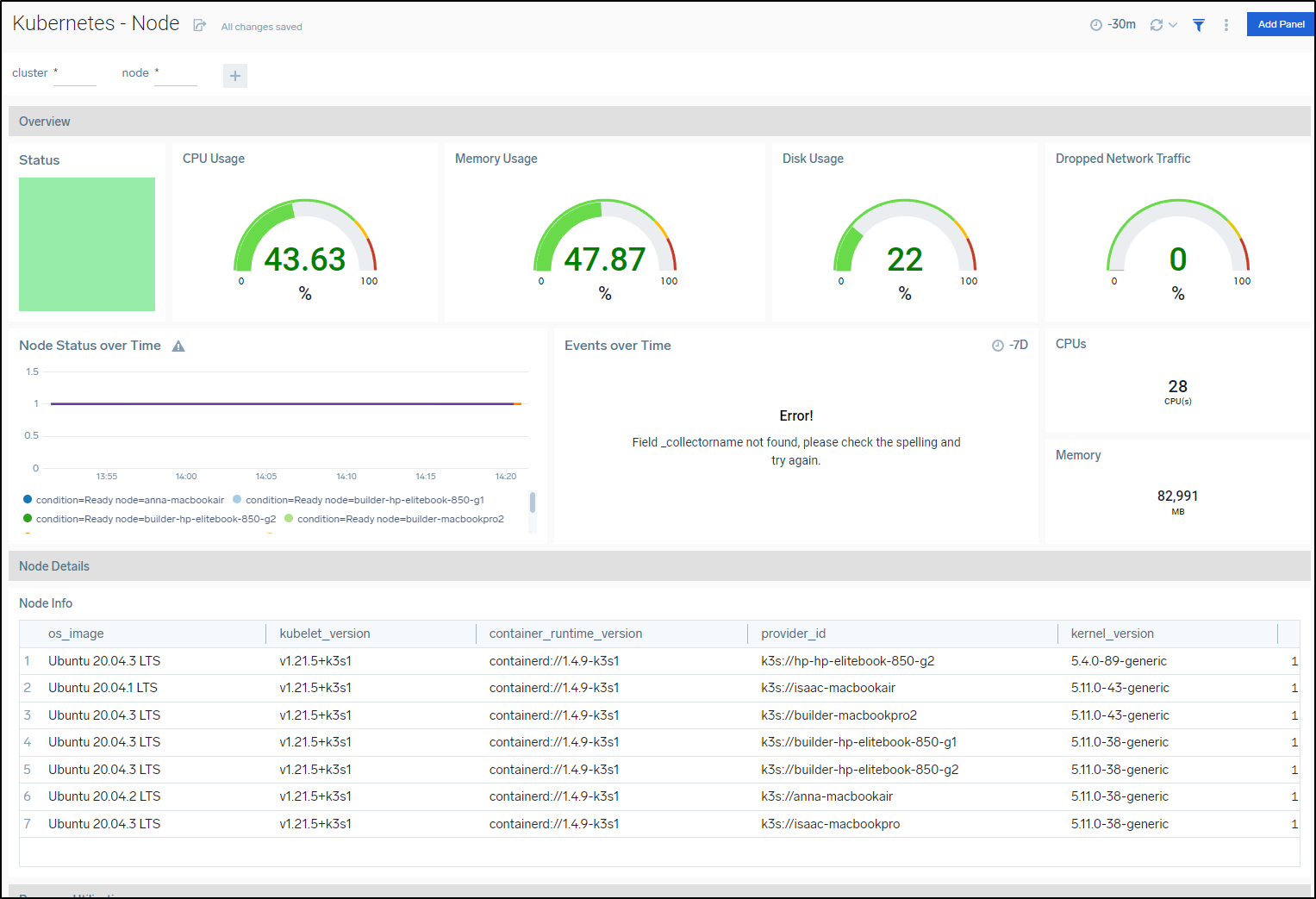Click the -7D time override on Events panel
The width and height of the screenshot is (1316, 899).
[x=1010, y=345]
